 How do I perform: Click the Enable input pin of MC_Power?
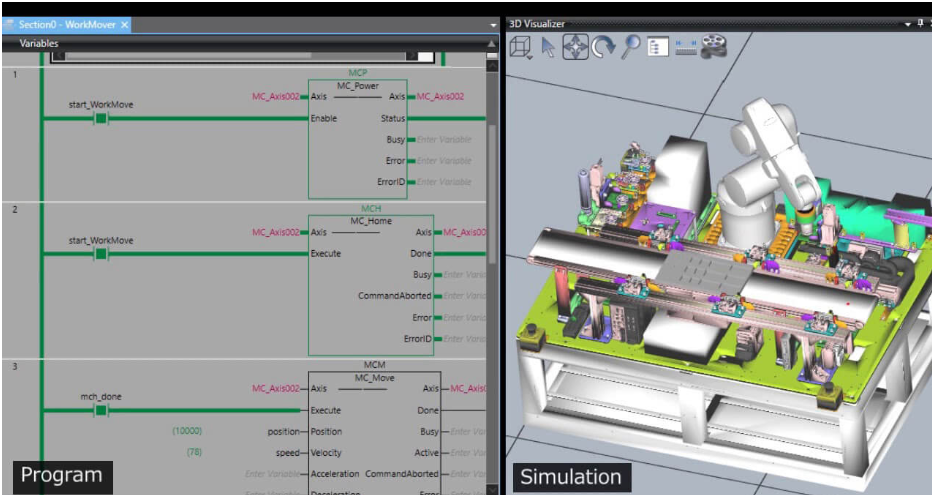coord(324,118)
